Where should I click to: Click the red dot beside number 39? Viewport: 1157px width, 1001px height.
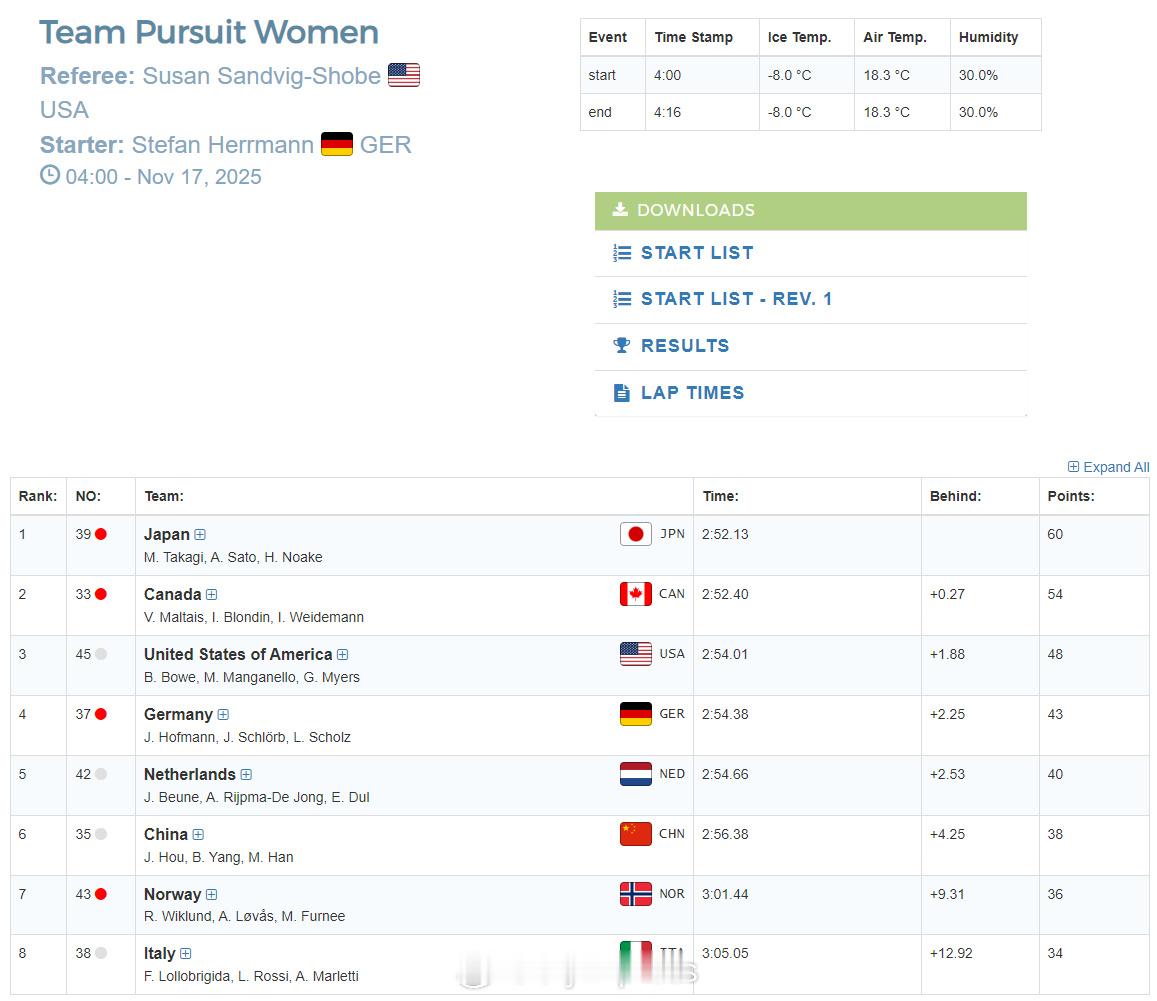click(101, 534)
